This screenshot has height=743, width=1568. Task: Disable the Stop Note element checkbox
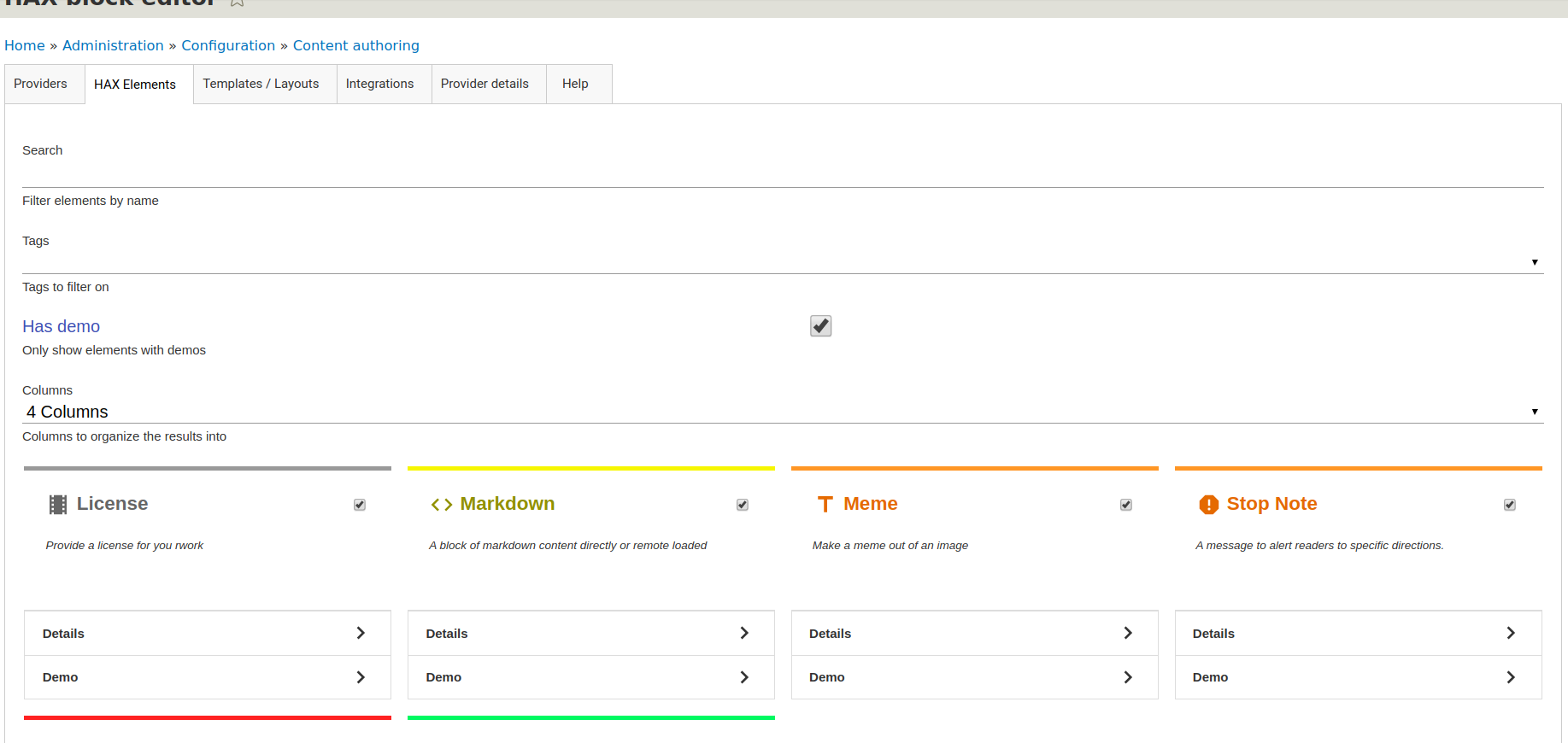(x=1510, y=505)
